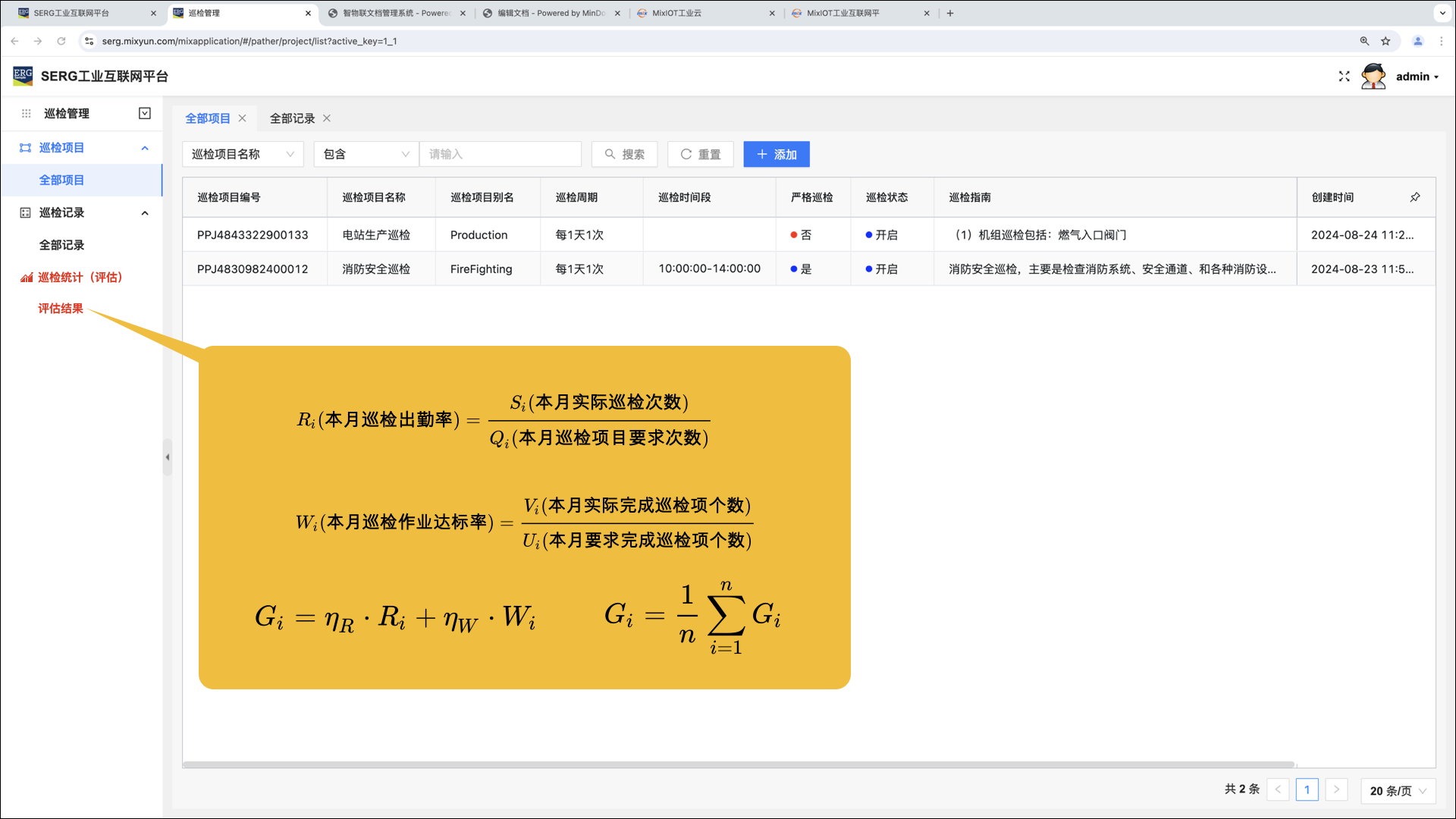Click the zoom magnifier in address bar
The width and height of the screenshot is (1456, 819).
[x=1364, y=41]
